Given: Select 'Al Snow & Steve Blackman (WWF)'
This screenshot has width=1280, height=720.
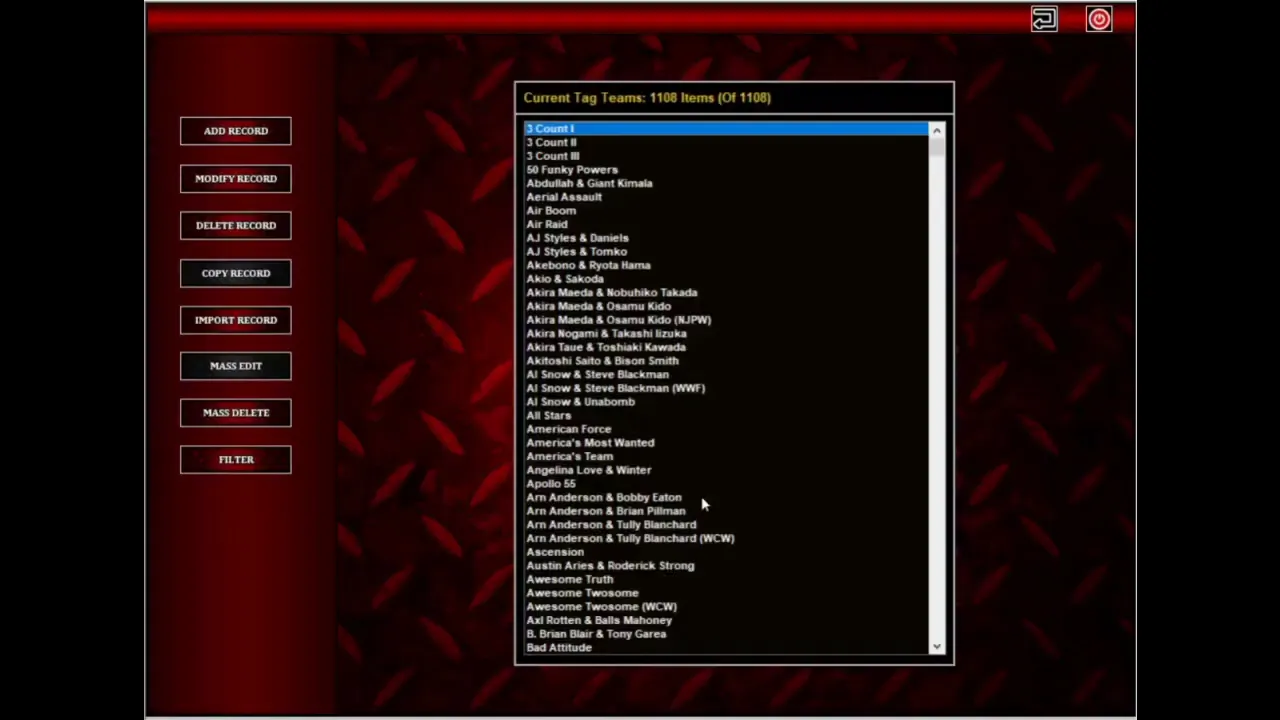Looking at the screenshot, I should 727,388.
